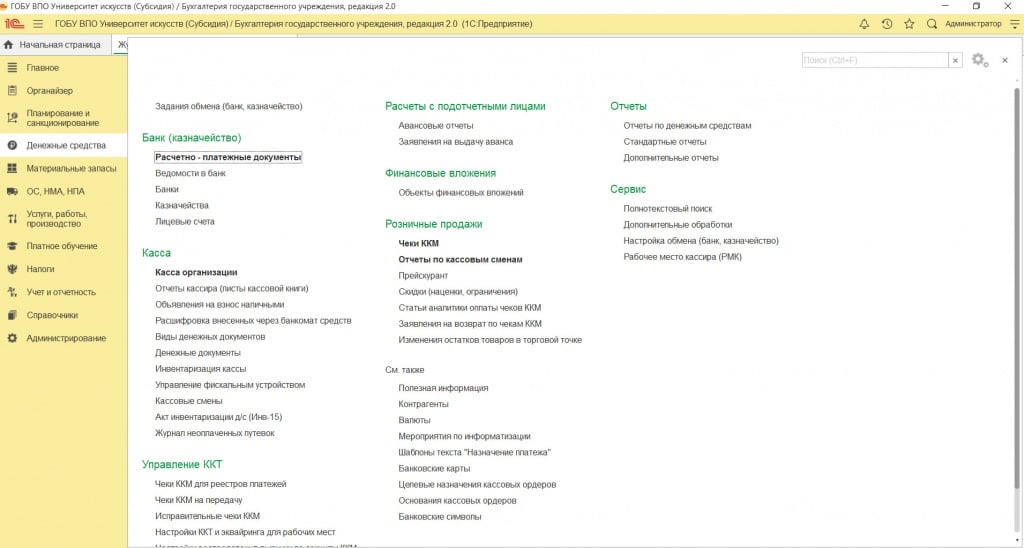Open Расчетно - платежные документы
Image resolution: width=1024 pixels, height=548 pixels.
tap(228, 157)
